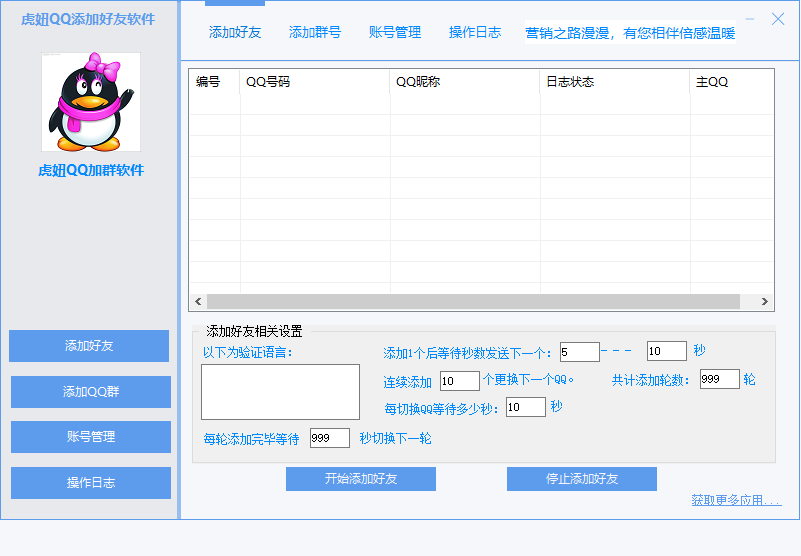This screenshot has height=556, width=801.
Task: Open the 账号管理 tab at top
Action: (395, 32)
